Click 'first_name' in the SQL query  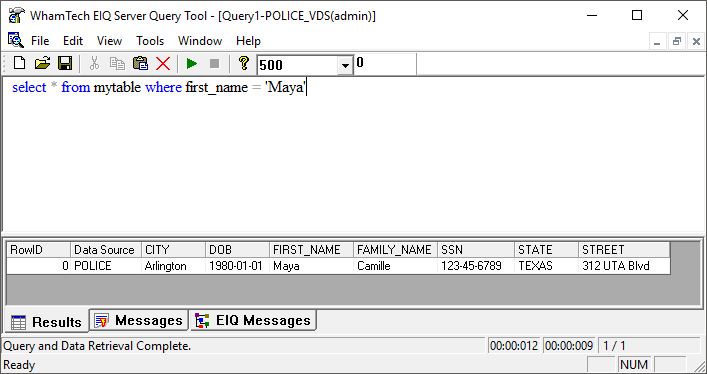point(216,88)
